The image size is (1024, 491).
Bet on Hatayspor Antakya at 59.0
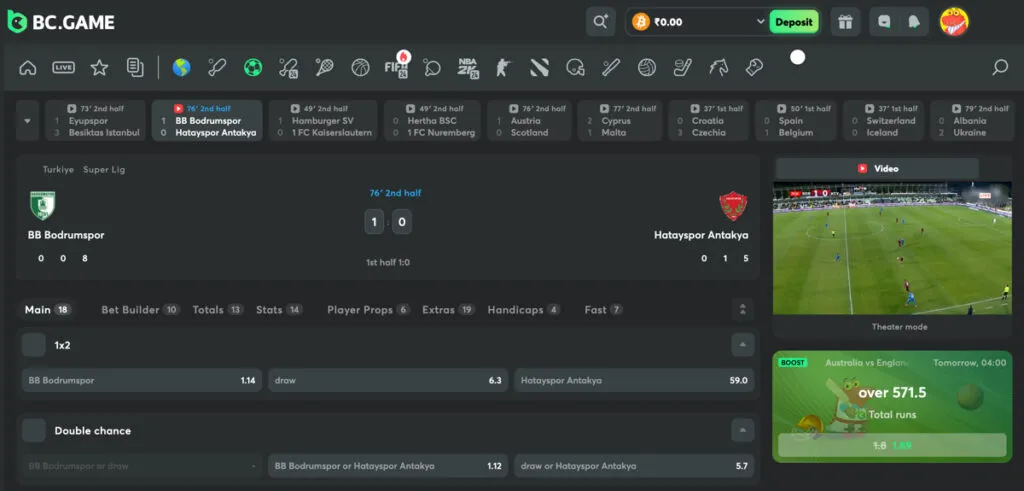634,380
